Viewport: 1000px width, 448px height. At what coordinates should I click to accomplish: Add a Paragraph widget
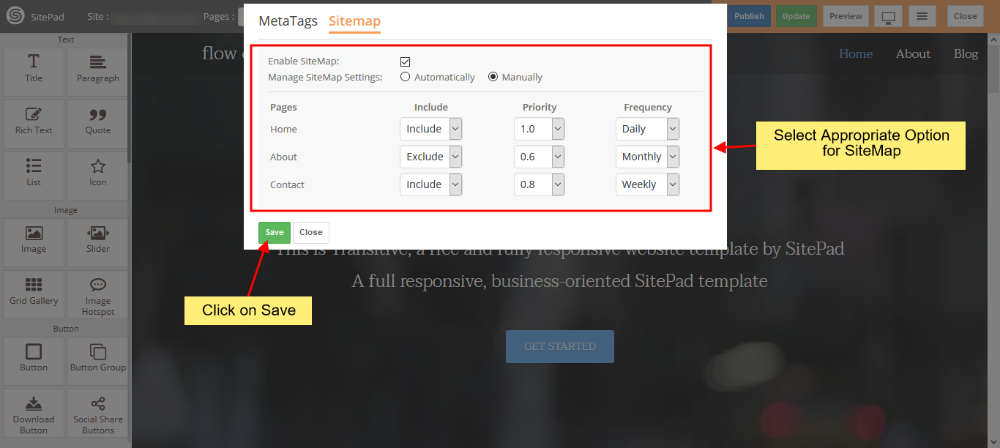98,71
